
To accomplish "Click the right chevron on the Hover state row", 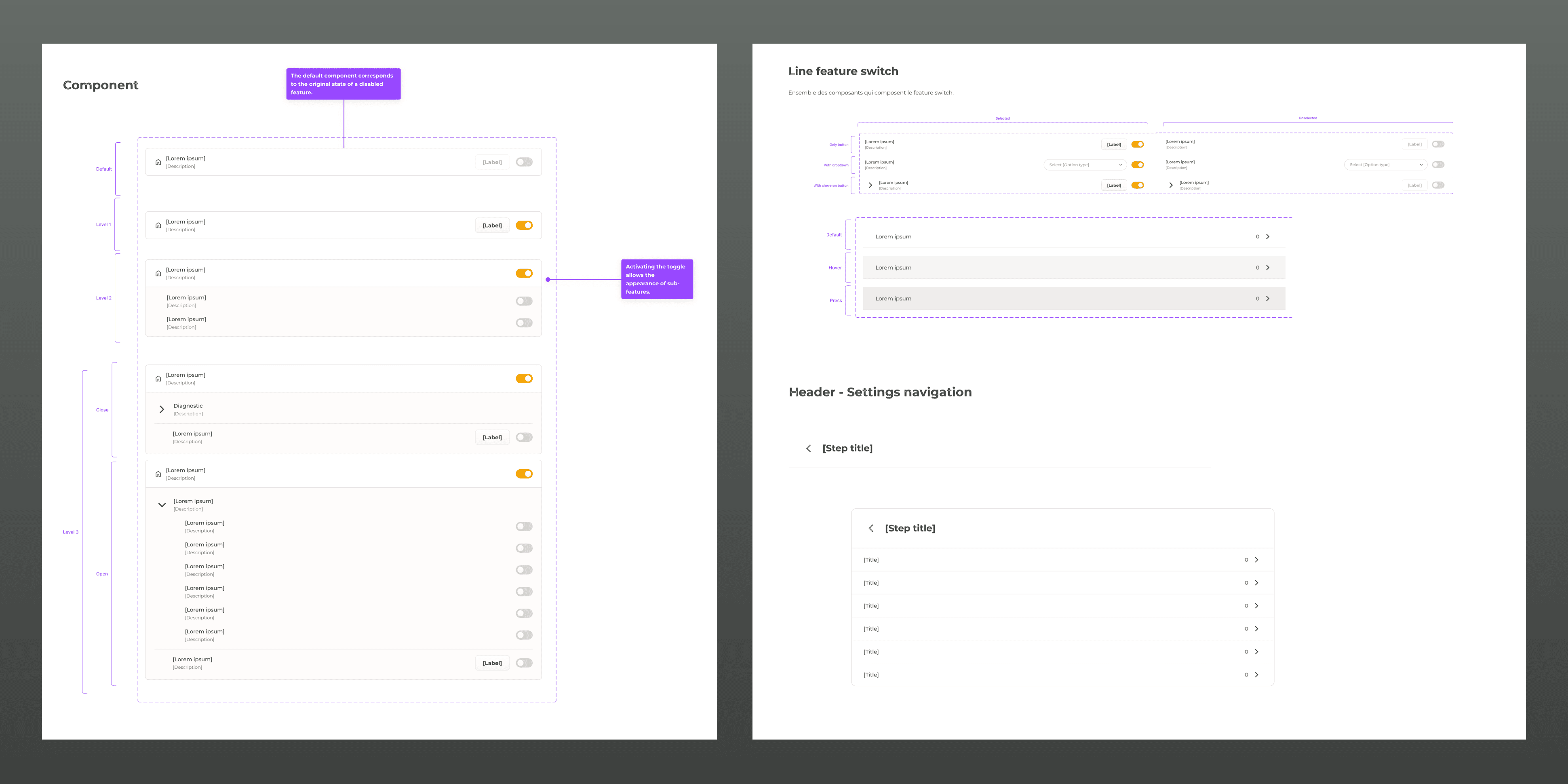I will pos(1268,268).
